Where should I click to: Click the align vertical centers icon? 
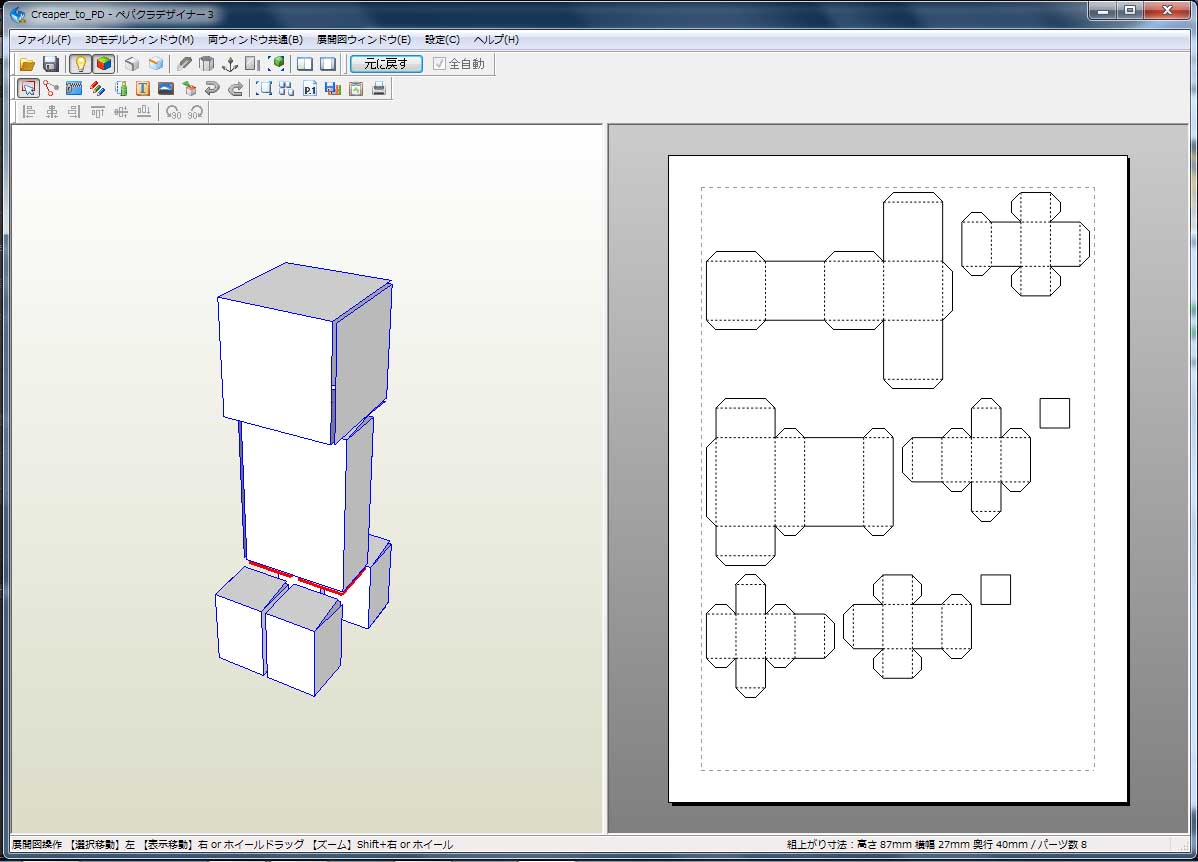point(121,112)
